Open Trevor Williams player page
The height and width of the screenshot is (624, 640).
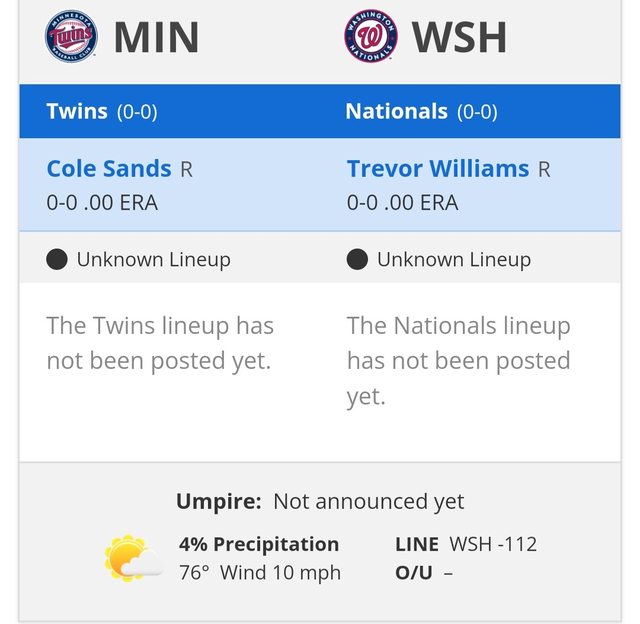tap(437, 169)
